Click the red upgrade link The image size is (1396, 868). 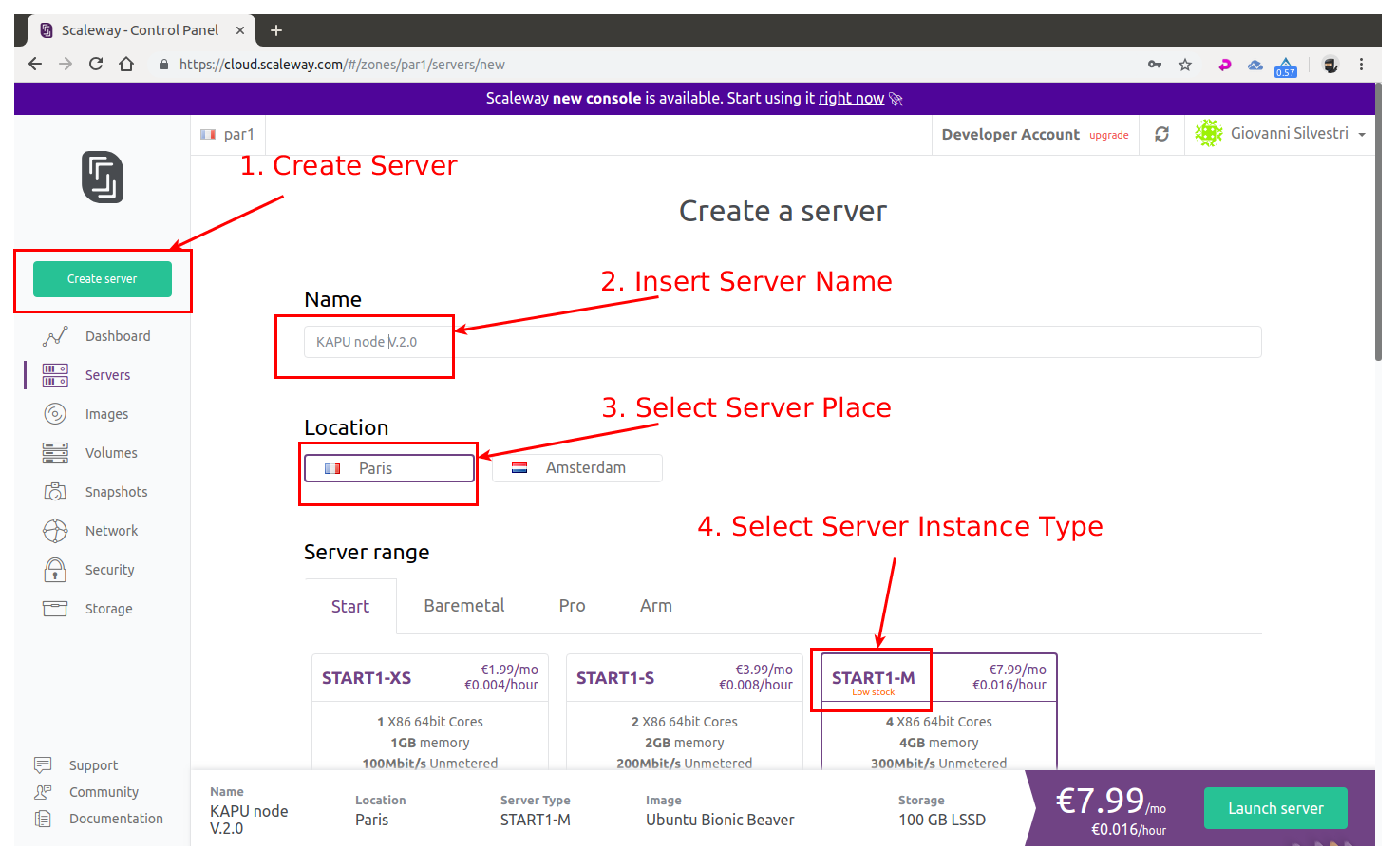point(1109,135)
